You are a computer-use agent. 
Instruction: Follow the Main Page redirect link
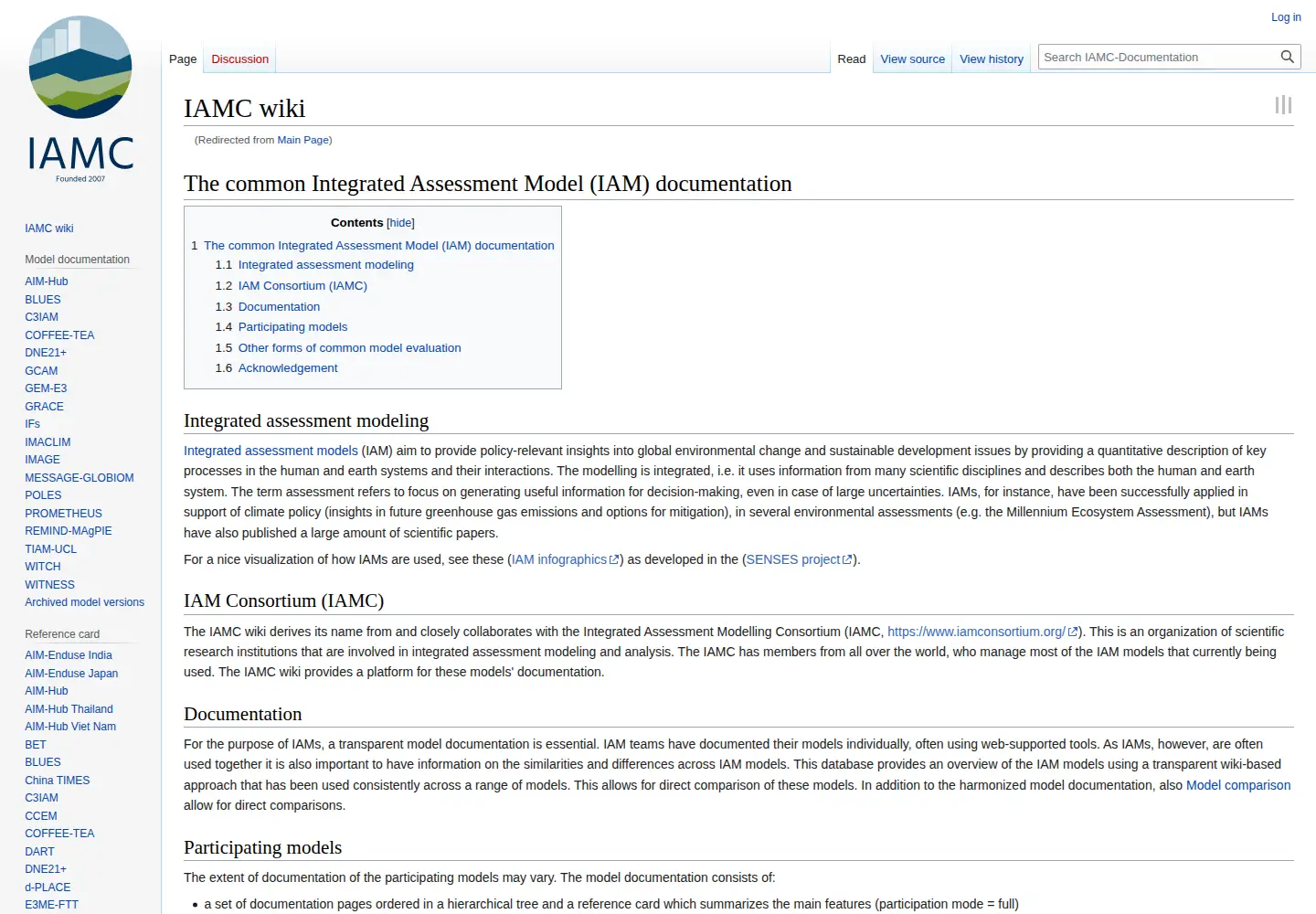pos(302,140)
